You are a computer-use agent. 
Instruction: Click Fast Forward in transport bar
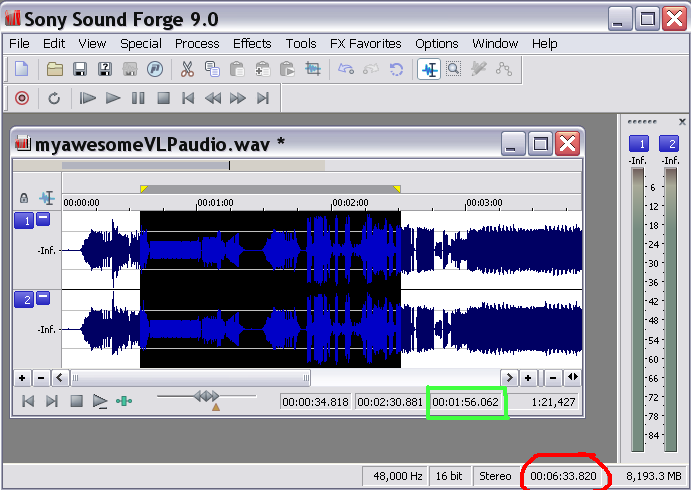click(x=238, y=98)
